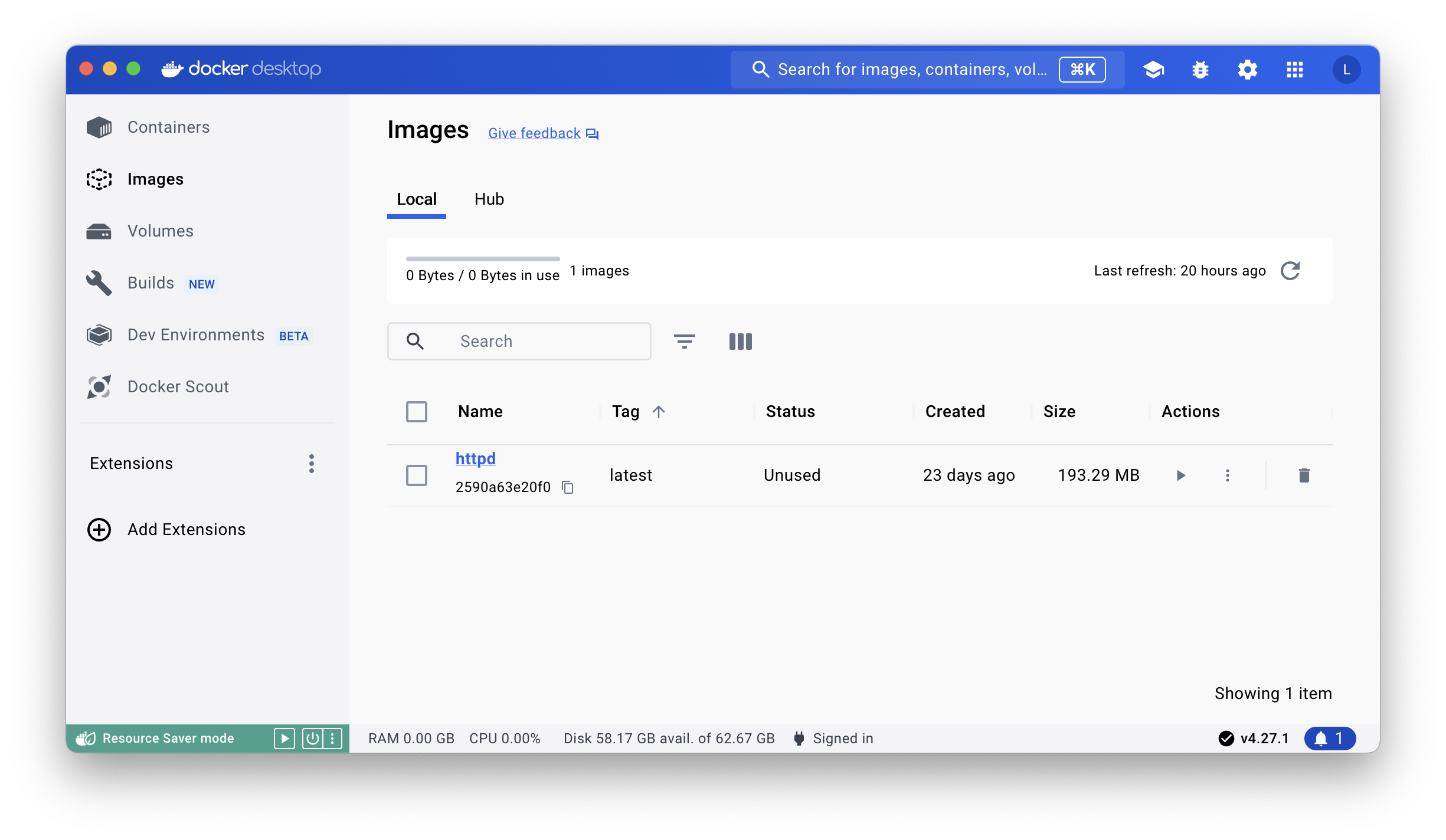Open Settings gear icon
Screen dimensions: 1446x840
[x=1248, y=70]
